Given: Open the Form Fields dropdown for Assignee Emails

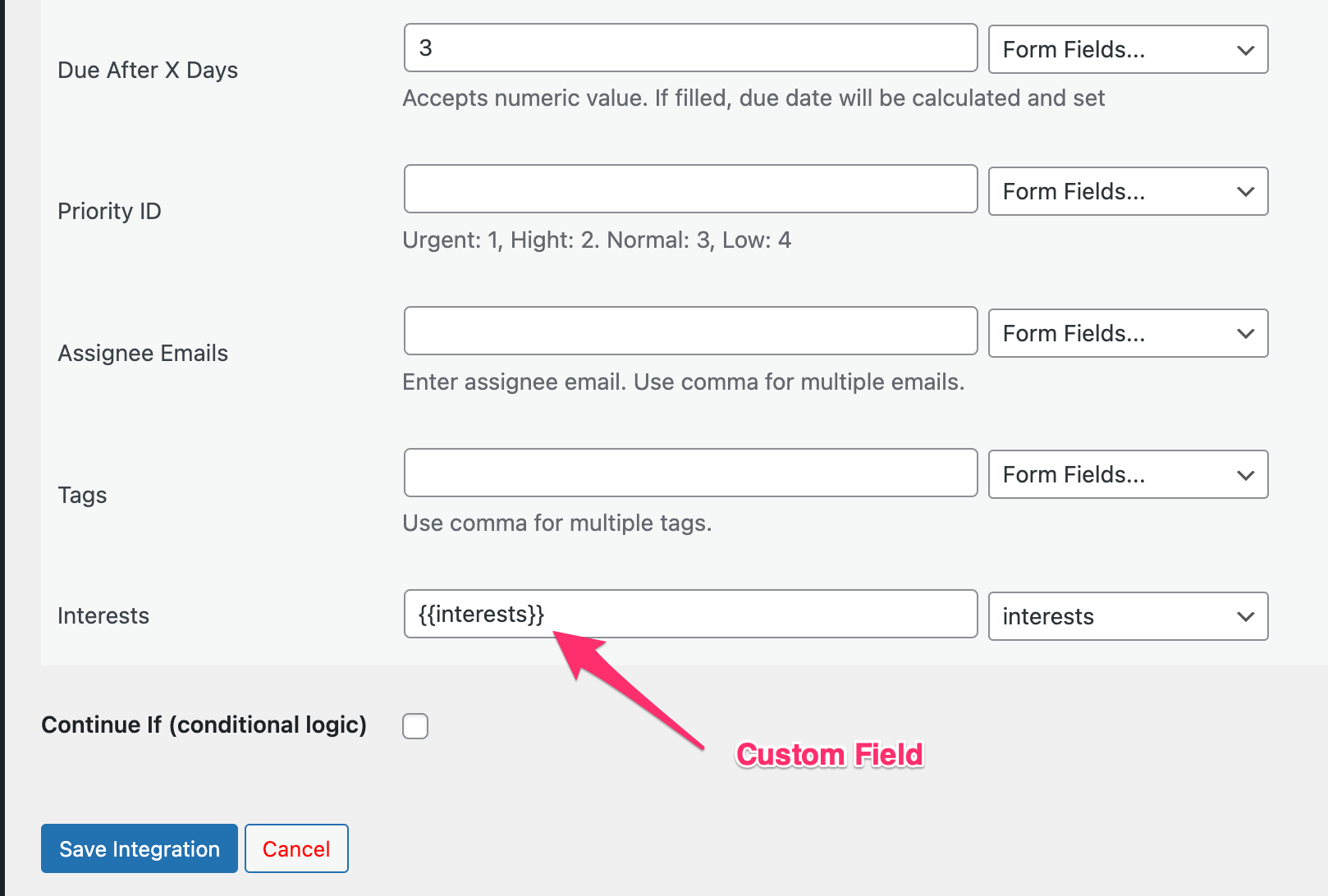Looking at the screenshot, I should tap(1128, 333).
